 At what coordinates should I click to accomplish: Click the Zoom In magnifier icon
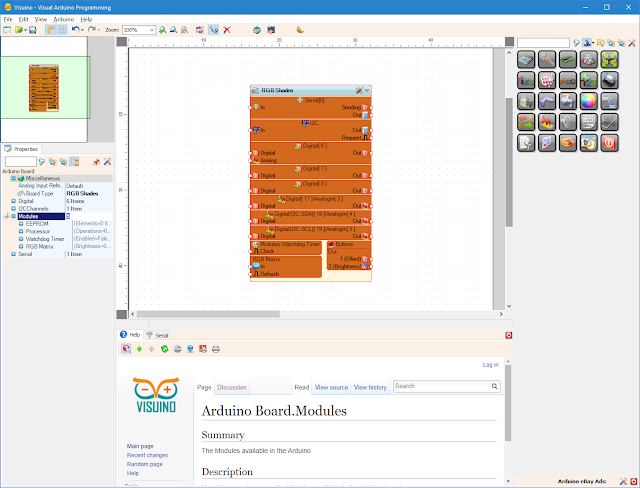(x=162, y=30)
